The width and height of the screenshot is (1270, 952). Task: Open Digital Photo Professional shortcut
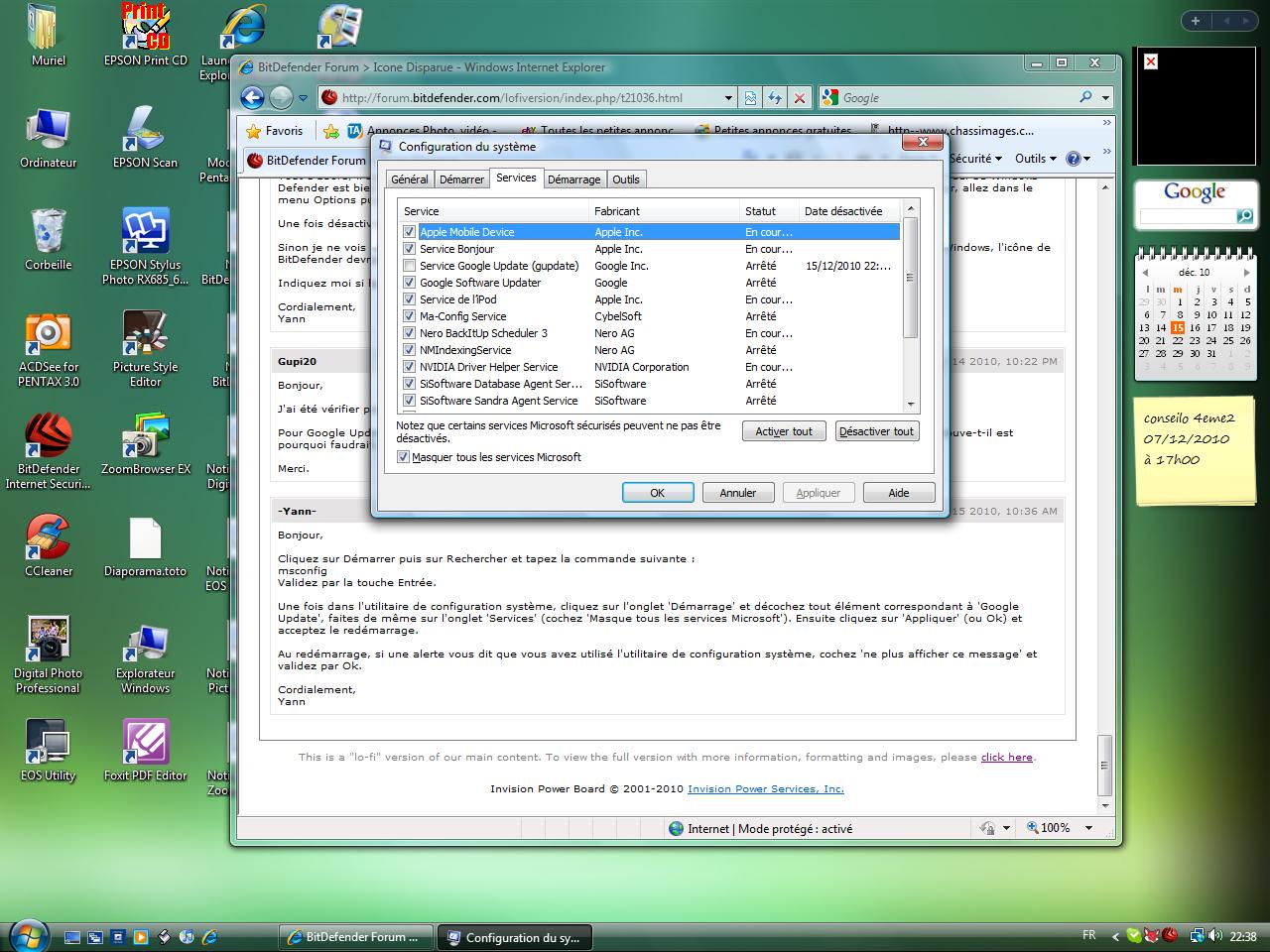point(48,655)
